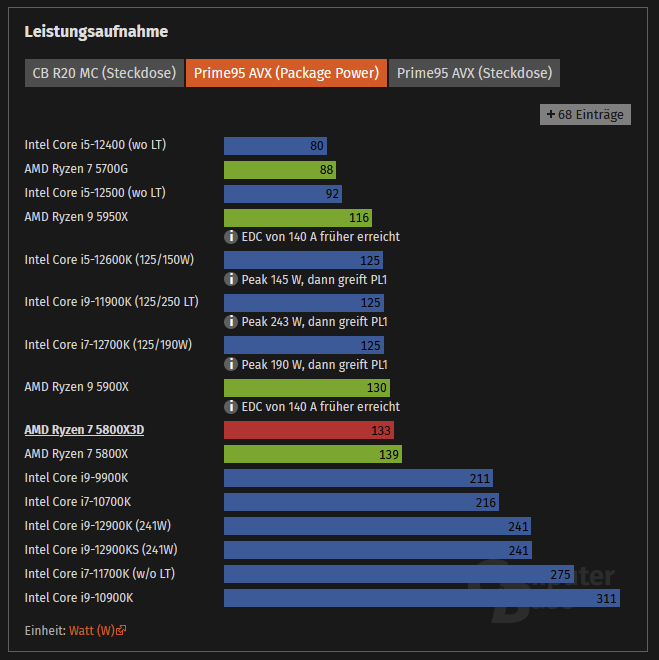Screen dimensions: 659x660
Task: Click info icon beside Peak 145 W note
Action: [x=231, y=279]
